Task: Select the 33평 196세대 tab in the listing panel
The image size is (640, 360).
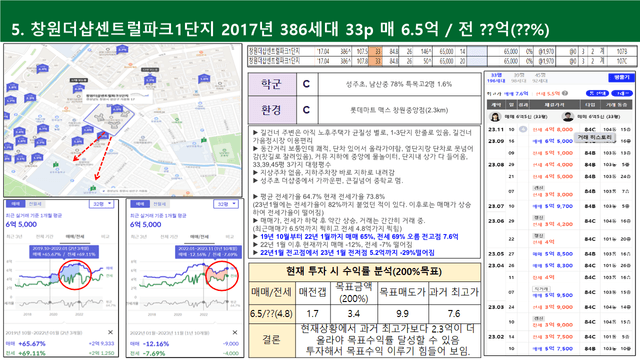Action: pyautogui.click(x=496, y=78)
